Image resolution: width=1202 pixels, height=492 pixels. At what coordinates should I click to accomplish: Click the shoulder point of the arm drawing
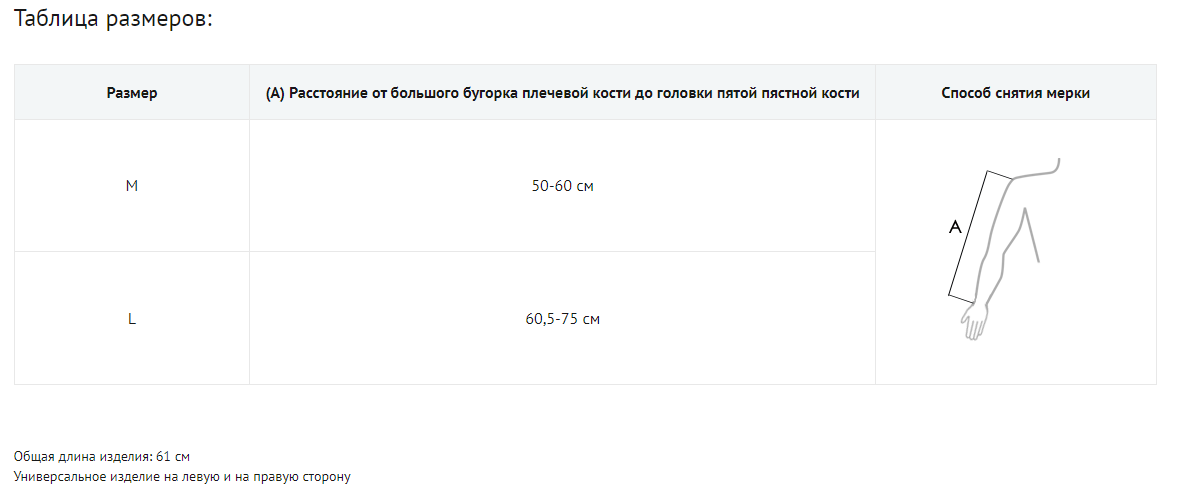[x=1014, y=179]
